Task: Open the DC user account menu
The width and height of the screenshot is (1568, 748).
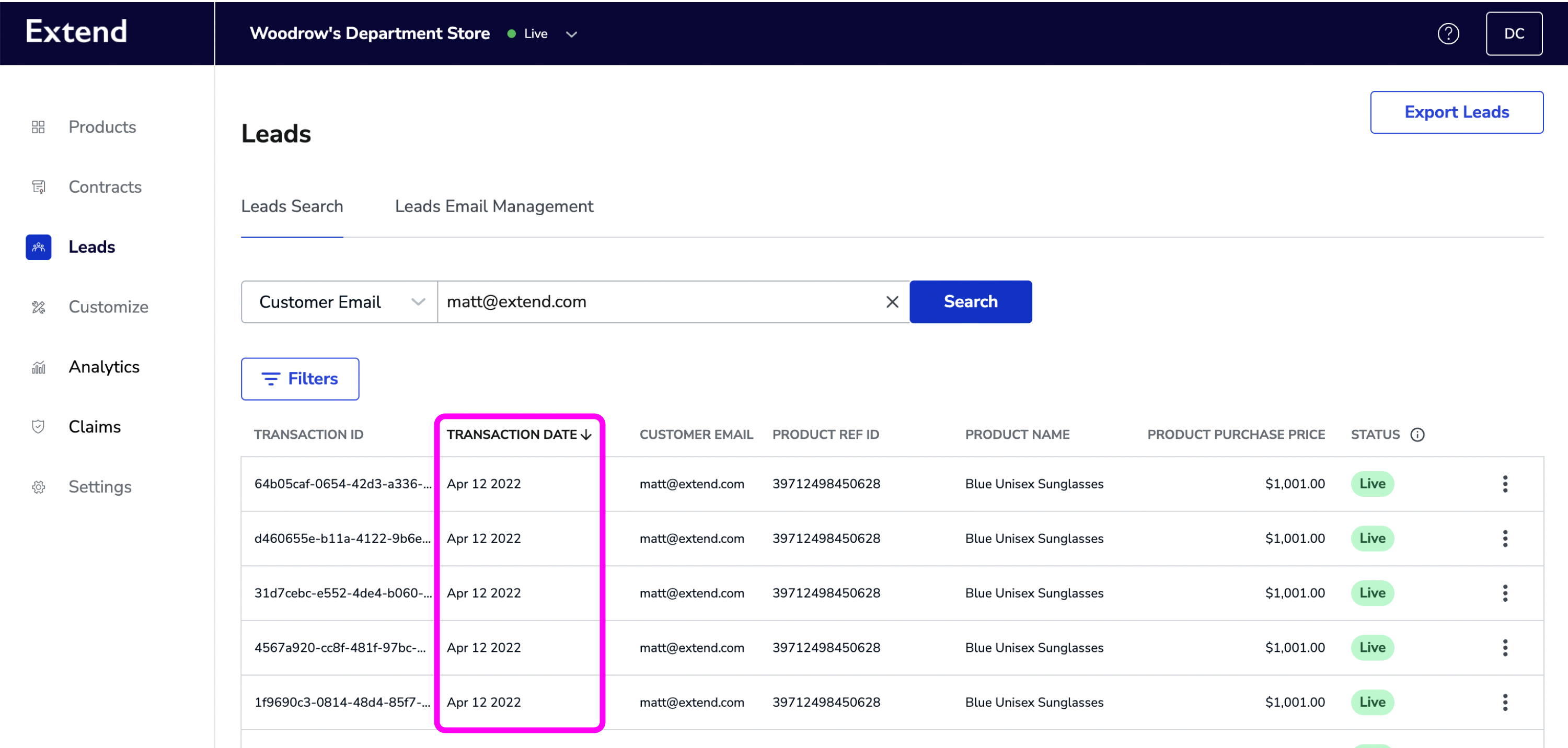Action: [1514, 33]
